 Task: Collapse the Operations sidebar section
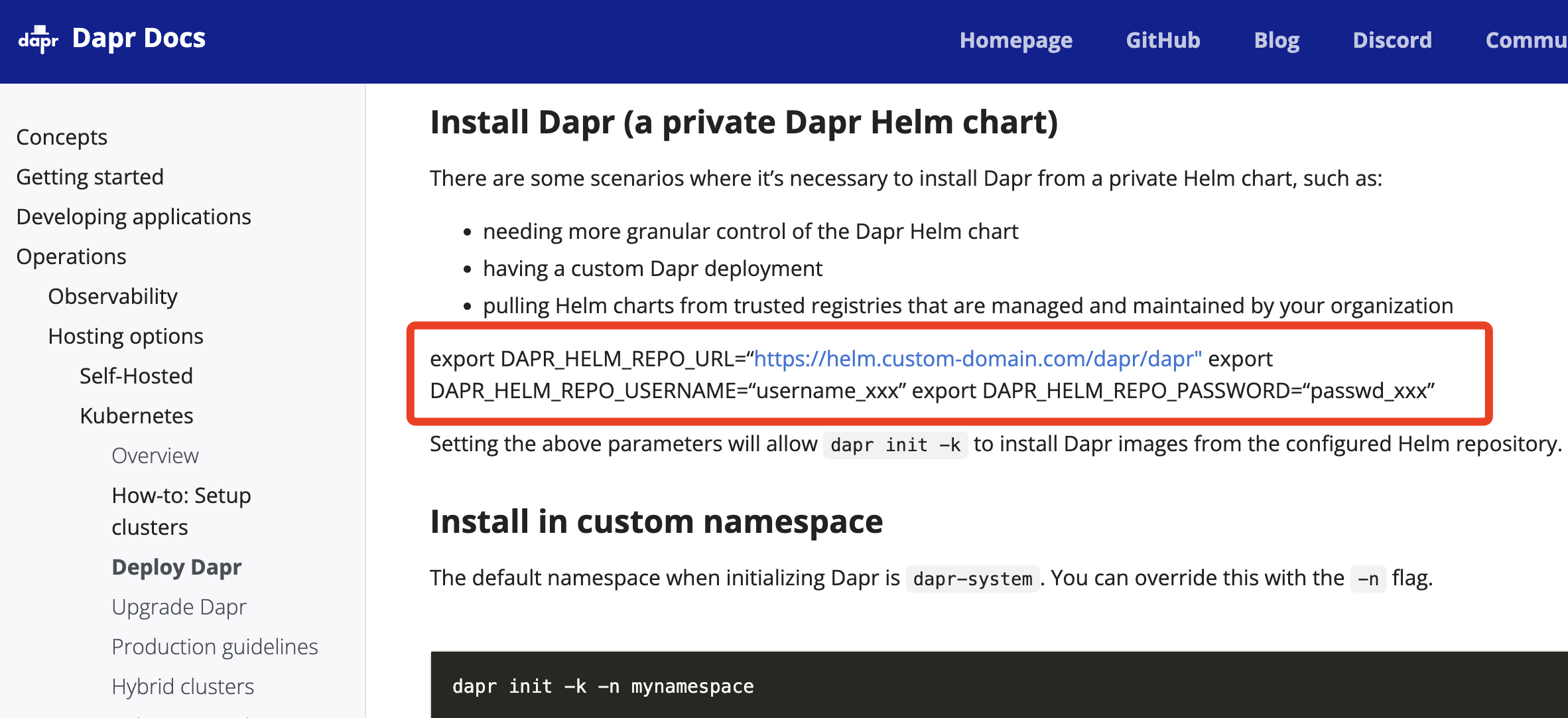tap(71, 257)
